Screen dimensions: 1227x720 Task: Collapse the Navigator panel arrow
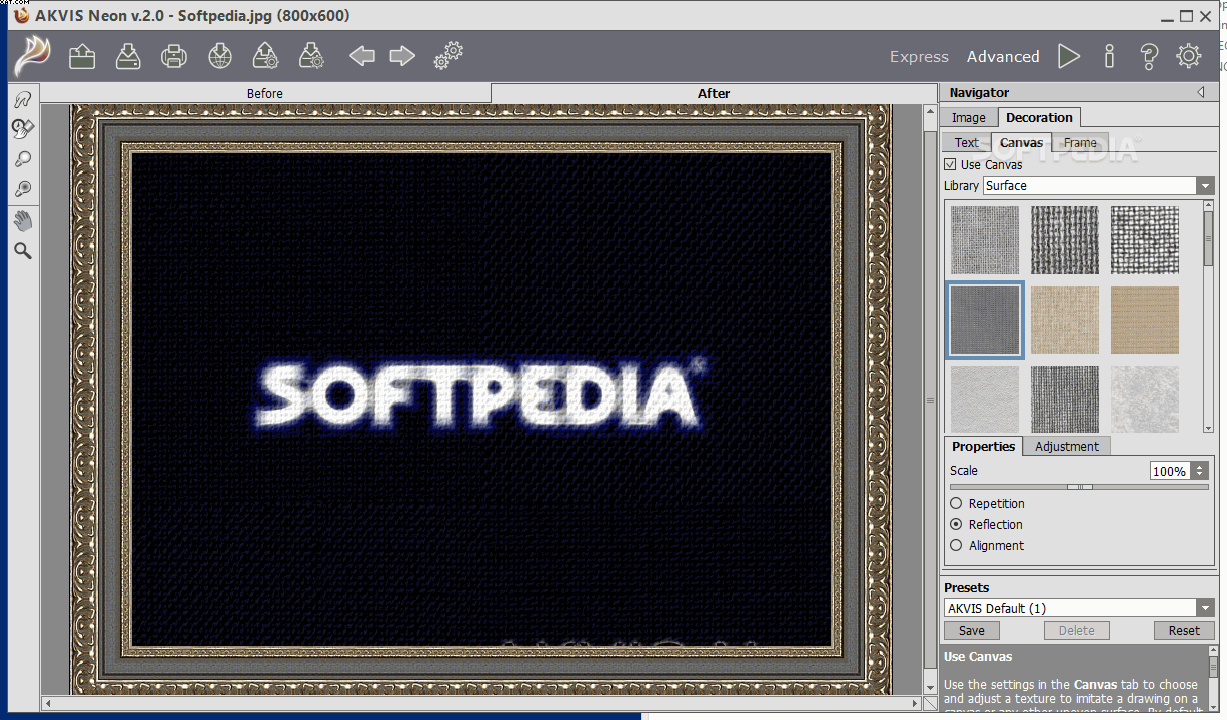pos(1200,92)
